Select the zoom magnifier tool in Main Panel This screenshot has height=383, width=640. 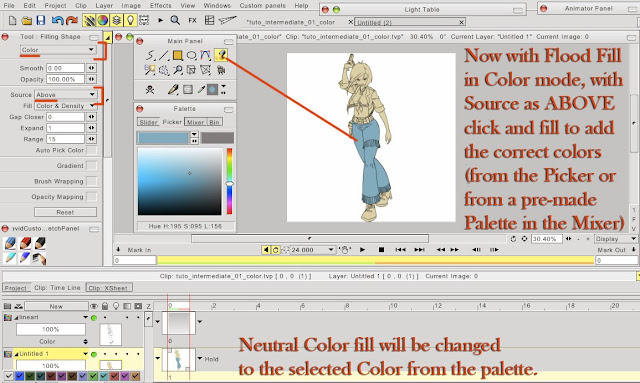178,70
